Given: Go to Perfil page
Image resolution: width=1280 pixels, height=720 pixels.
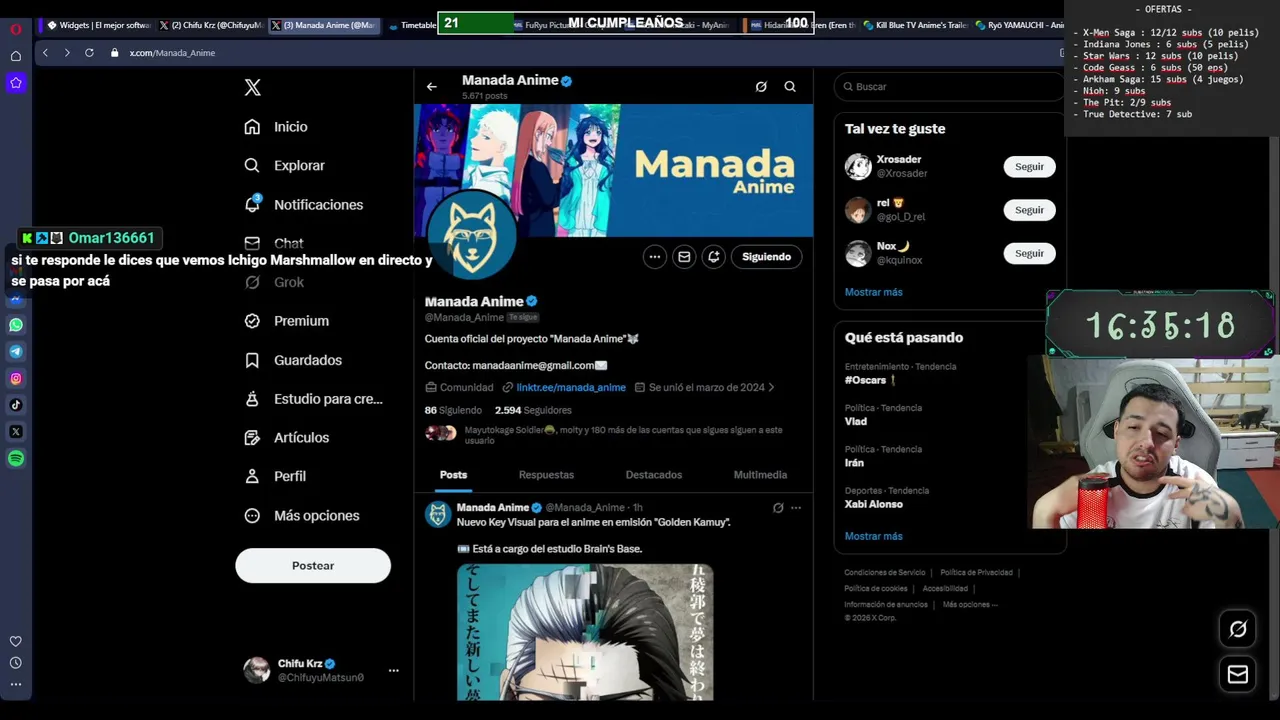Looking at the screenshot, I should coord(276,476).
